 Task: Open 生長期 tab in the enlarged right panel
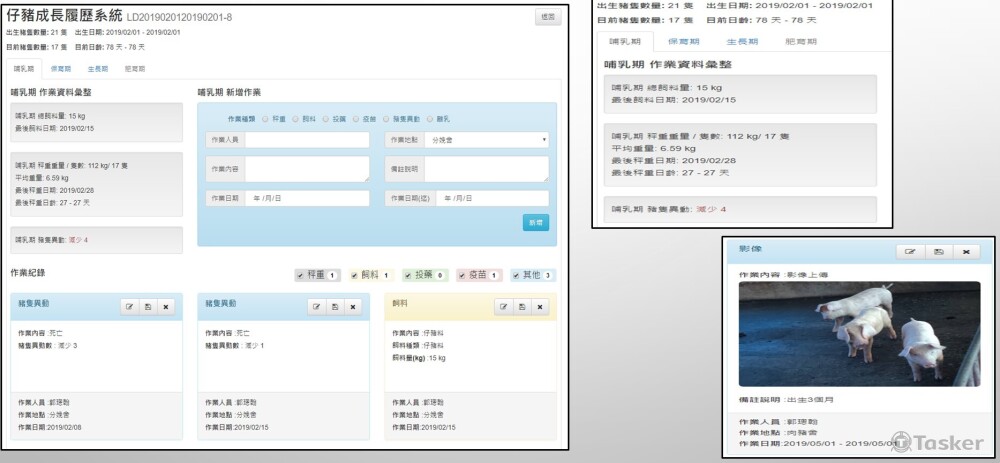741,41
